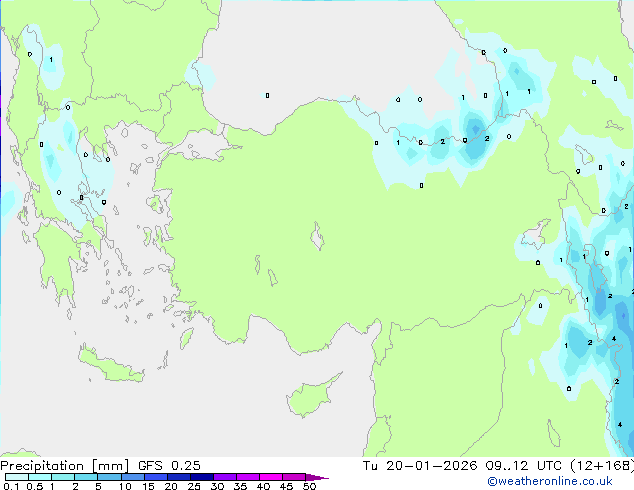Pick the 40–45 mm magenta legend swatch
This screenshot has width=634, height=490.
pos(271,477)
